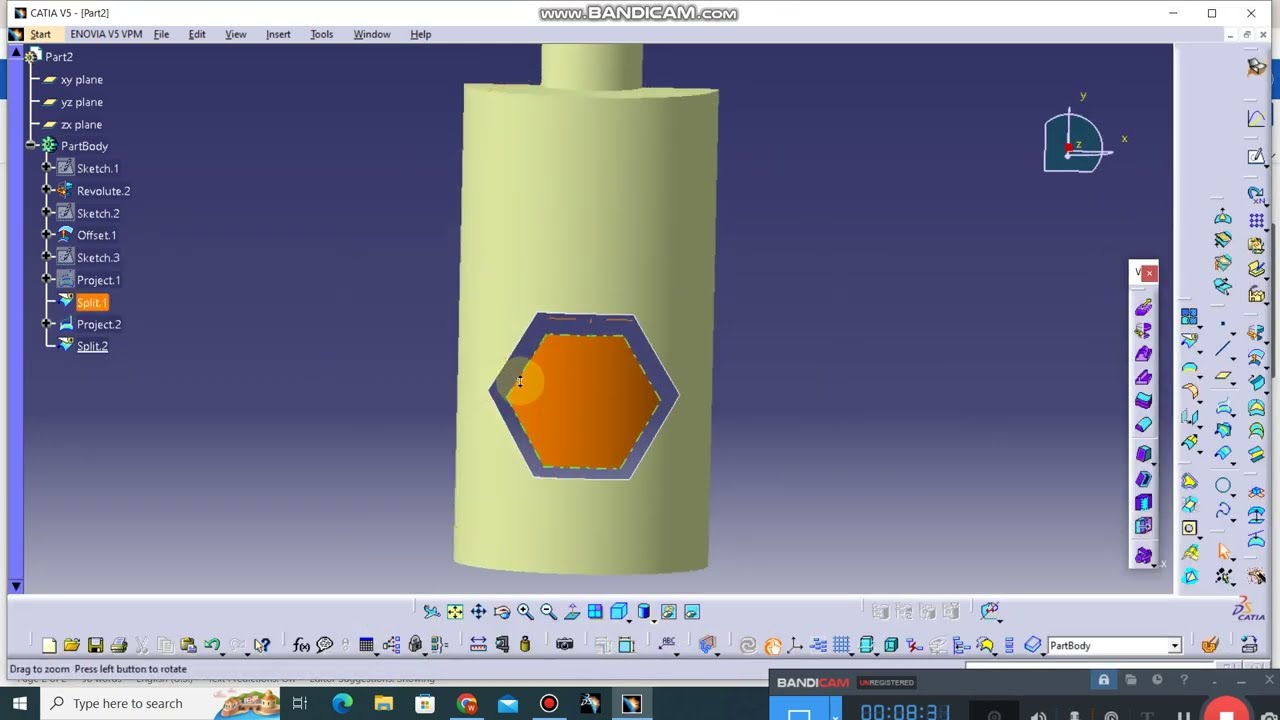This screenshot has width=1280, height=720.
Task: Click the Sketch tool icon on right toolbar
Action: 1256,156
